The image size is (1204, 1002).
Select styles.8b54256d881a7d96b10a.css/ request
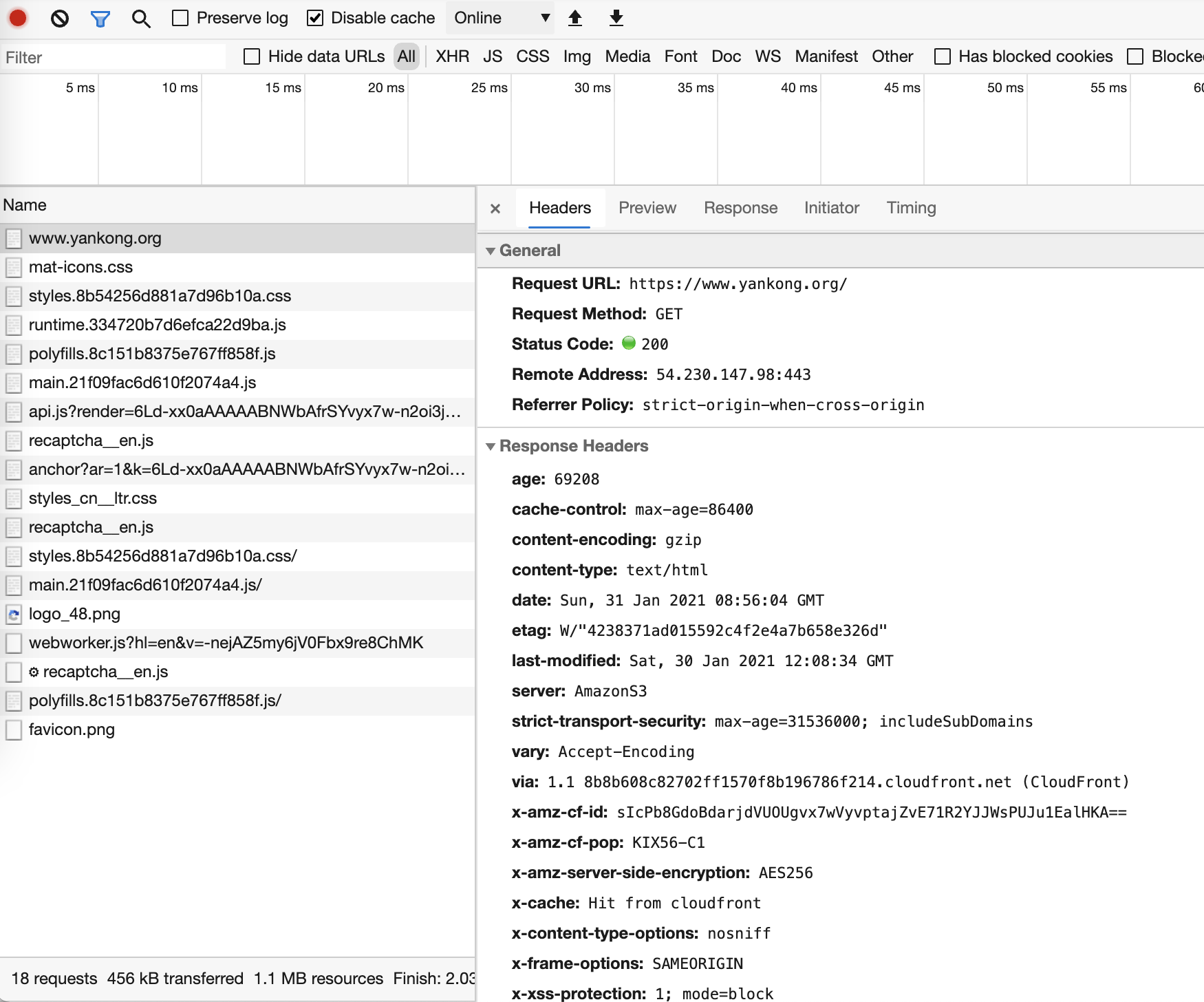click(237, 557)
